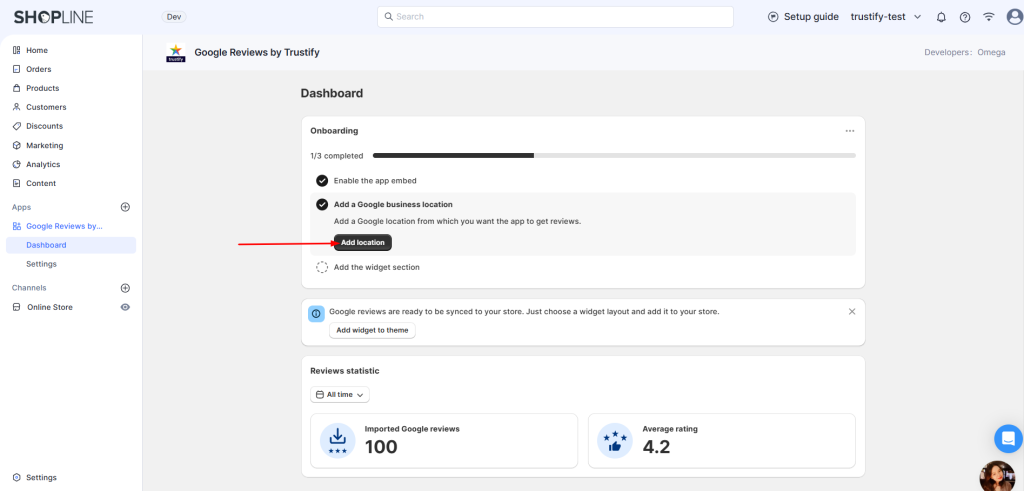Click the Dev badge

coord(174,17)
